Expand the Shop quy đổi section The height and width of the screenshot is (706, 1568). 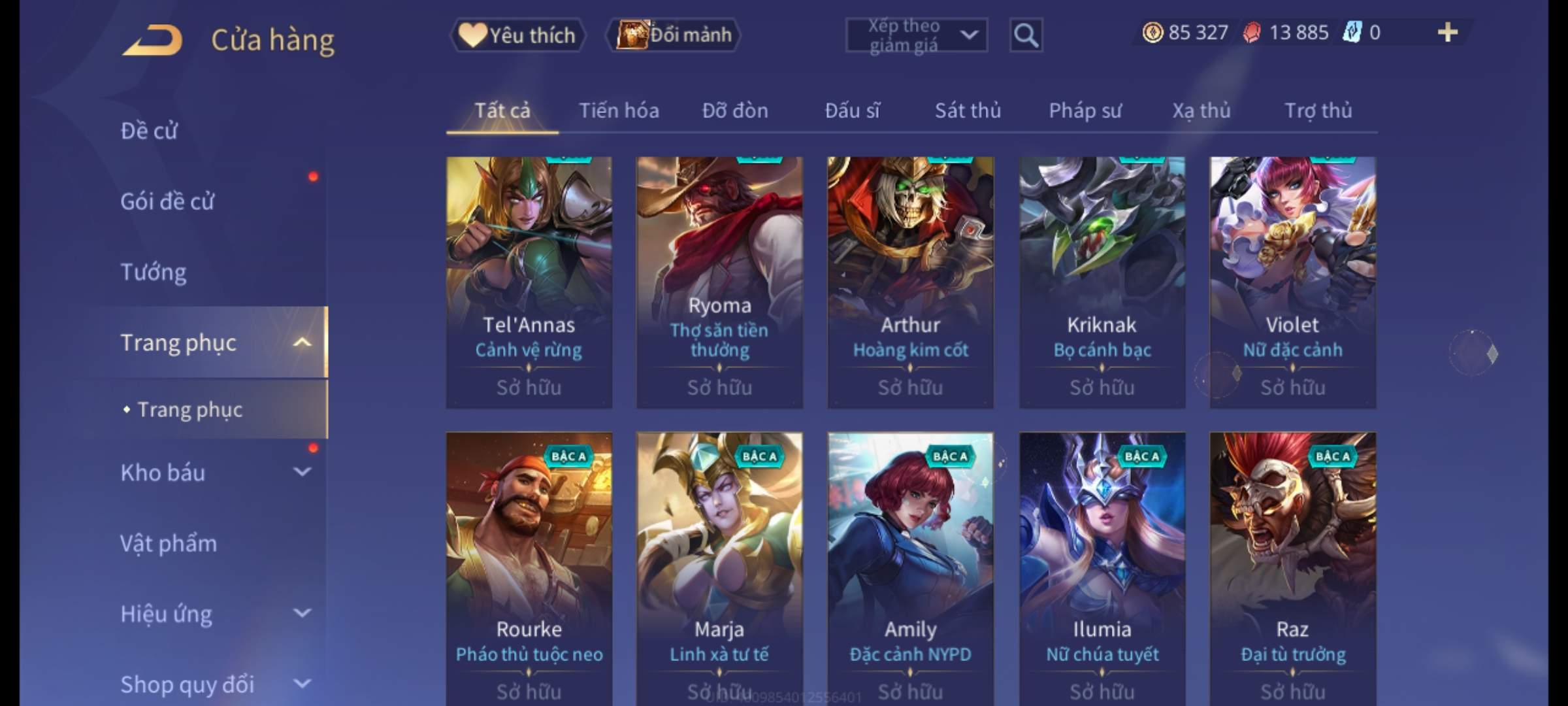click(x=302, y=684)
